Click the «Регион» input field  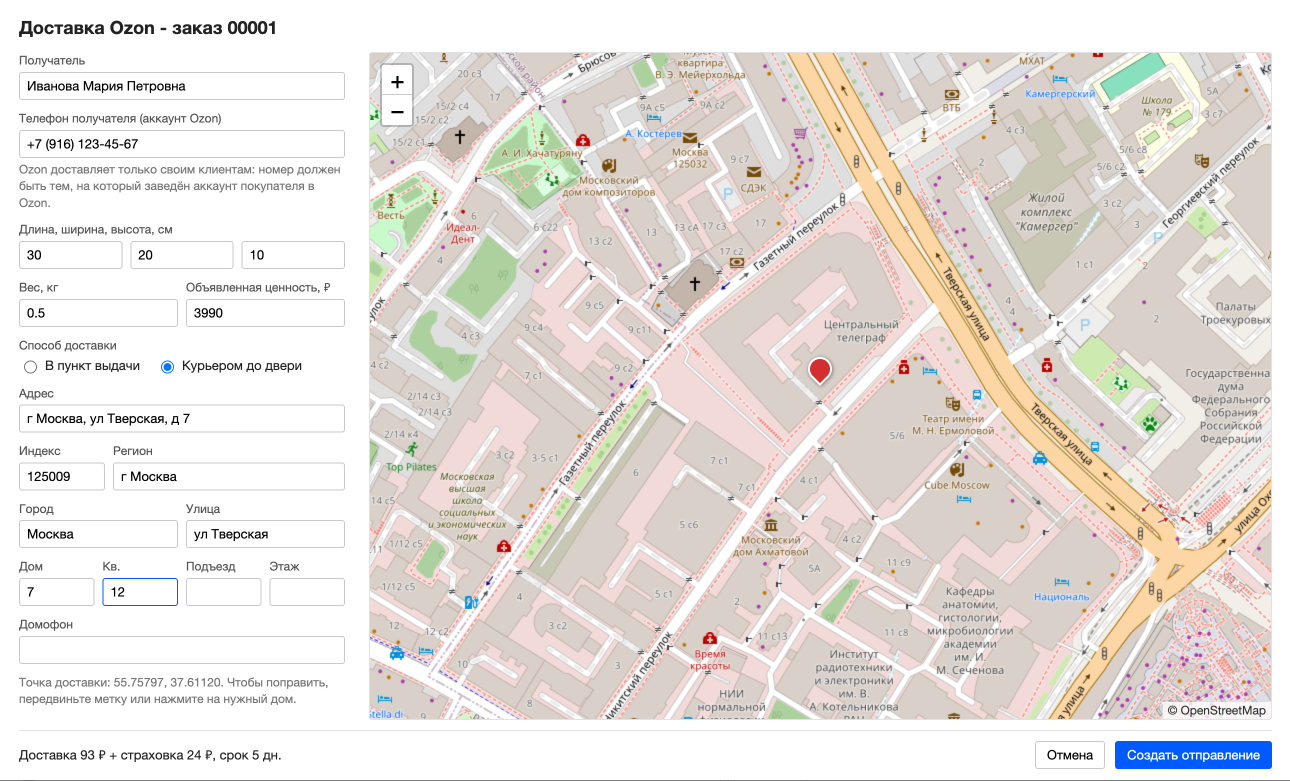click(229, 477)
